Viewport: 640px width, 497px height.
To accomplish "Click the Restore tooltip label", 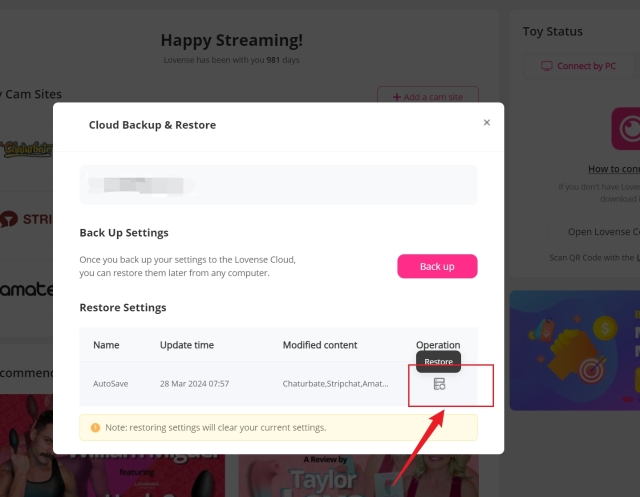I will pos(438,361).
